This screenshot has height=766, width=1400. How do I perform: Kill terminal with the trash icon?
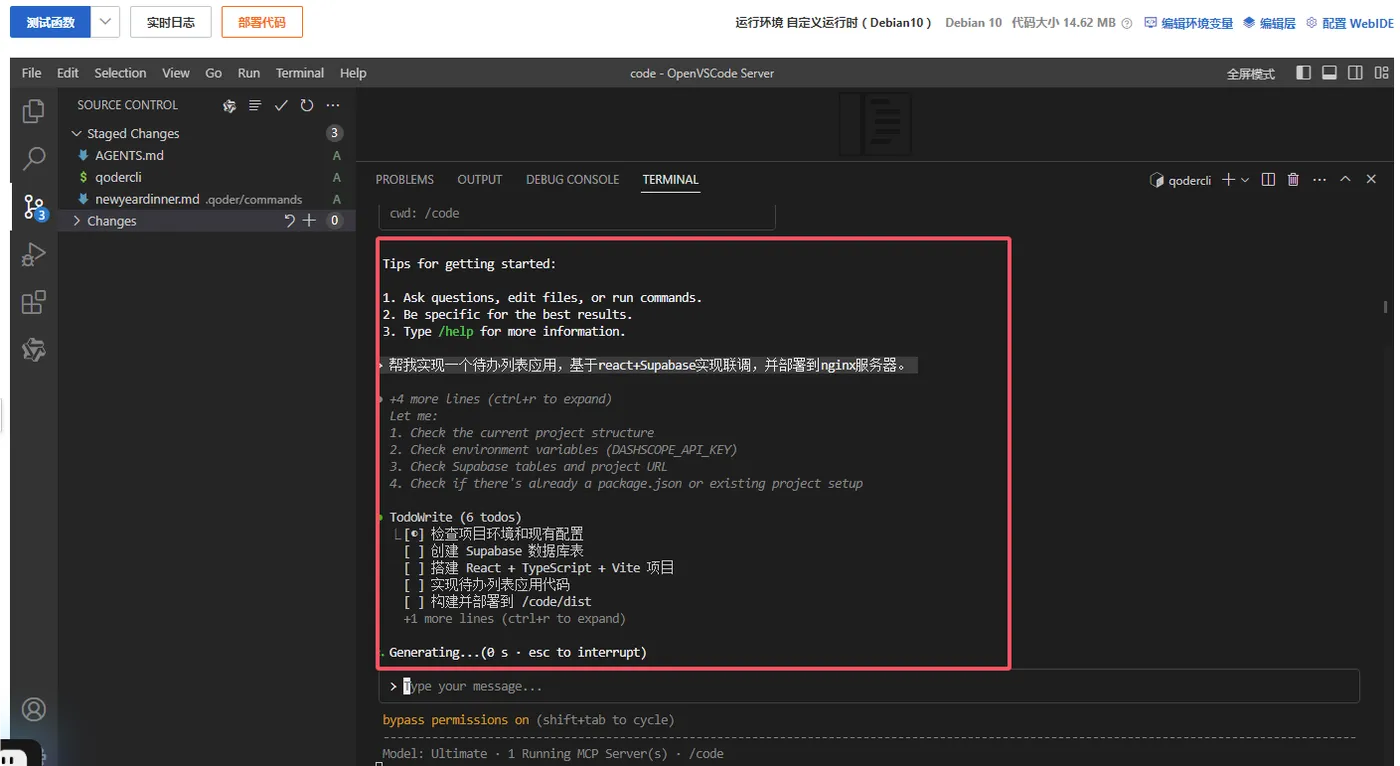(x=1293, y=180)
